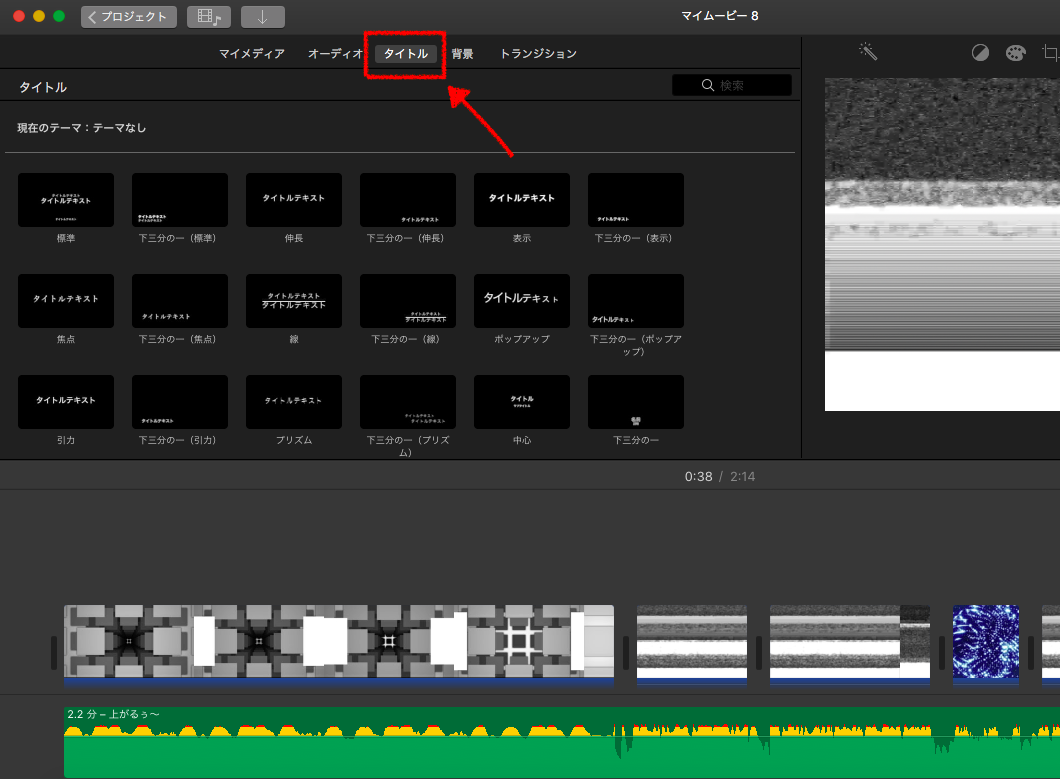
Task: Pick the 中心 title thumbnail
Action: [x=522, y=402]
